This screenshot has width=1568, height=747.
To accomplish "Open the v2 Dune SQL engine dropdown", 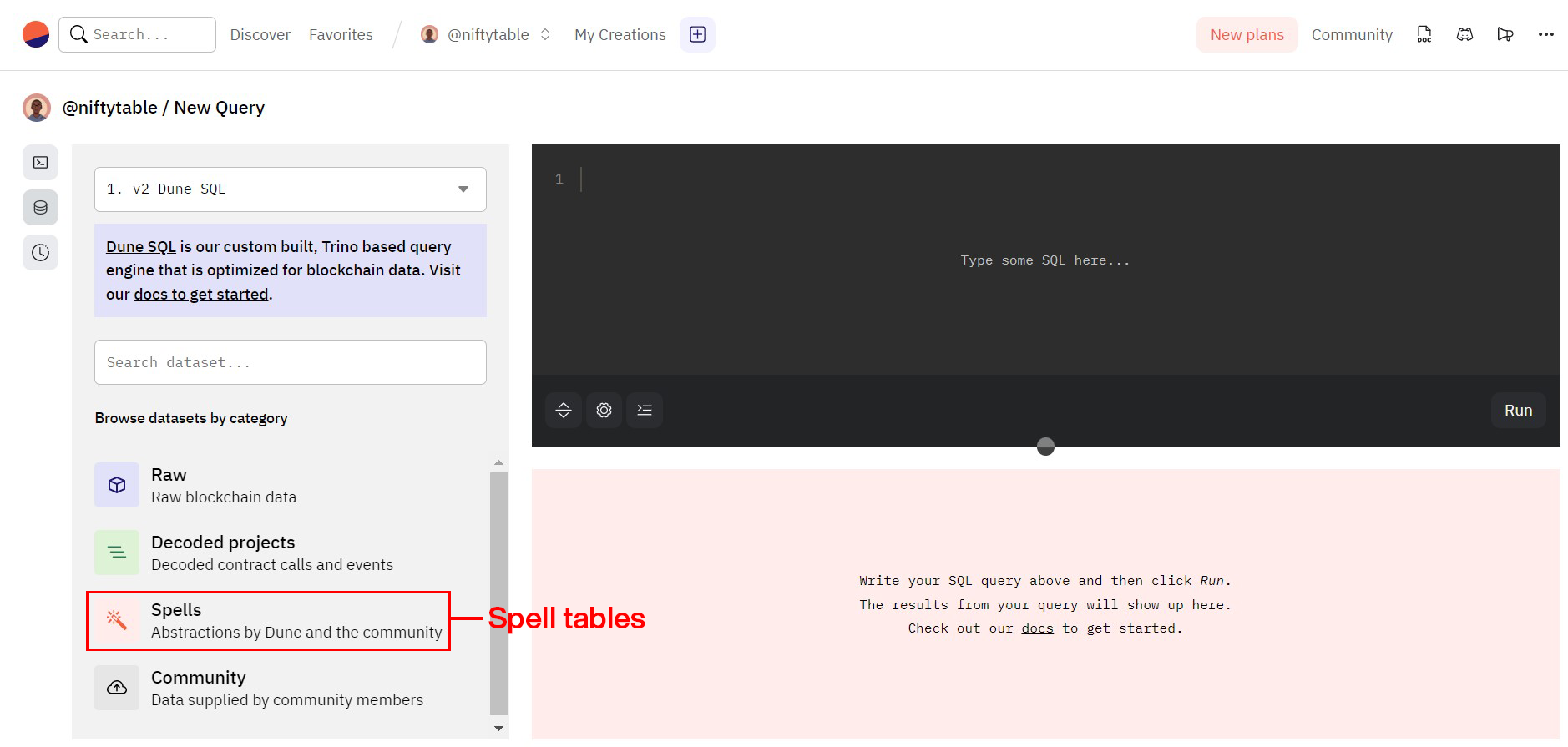I will [291, 189].
